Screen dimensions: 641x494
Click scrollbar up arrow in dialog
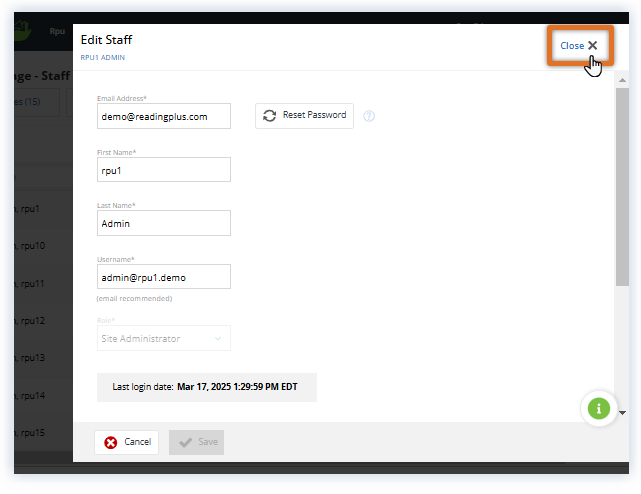[622, 80]
